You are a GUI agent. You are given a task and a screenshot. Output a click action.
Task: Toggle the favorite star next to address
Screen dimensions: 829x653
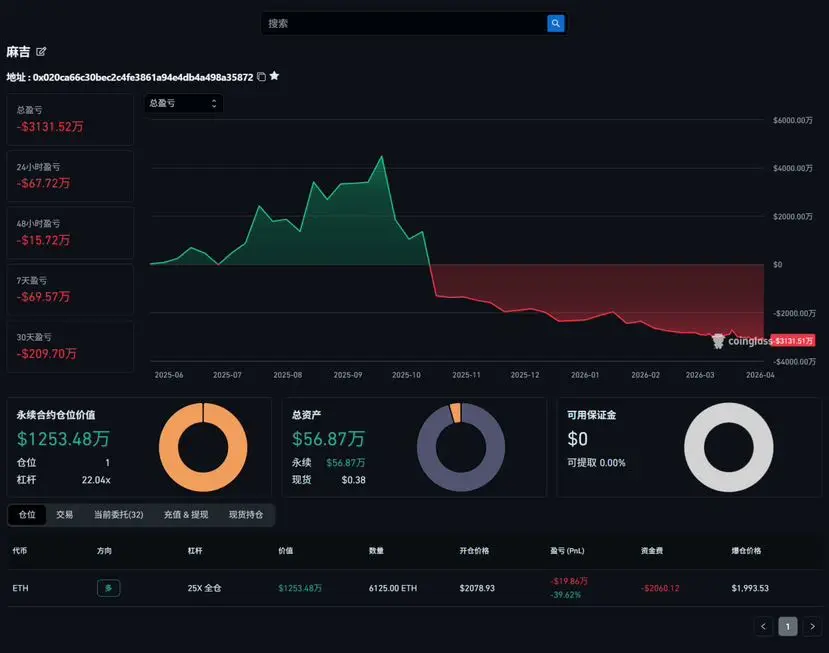click(x=274, y=76)
